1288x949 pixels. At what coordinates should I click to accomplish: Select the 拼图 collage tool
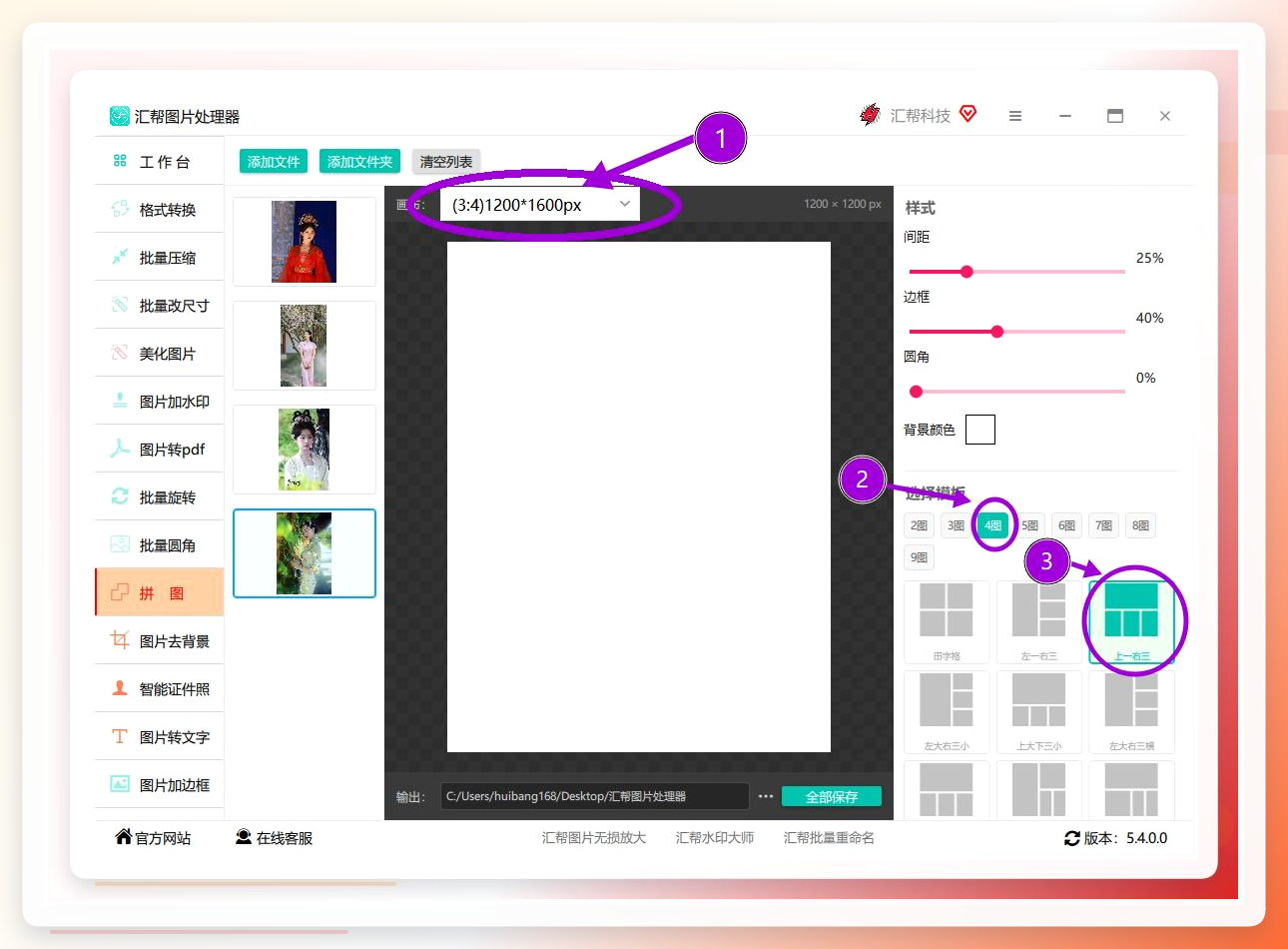159,593
